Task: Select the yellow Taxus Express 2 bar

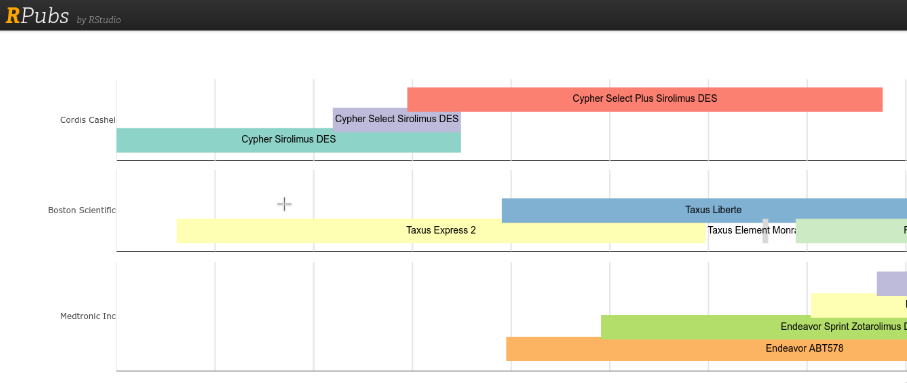Action: (441, 231)
